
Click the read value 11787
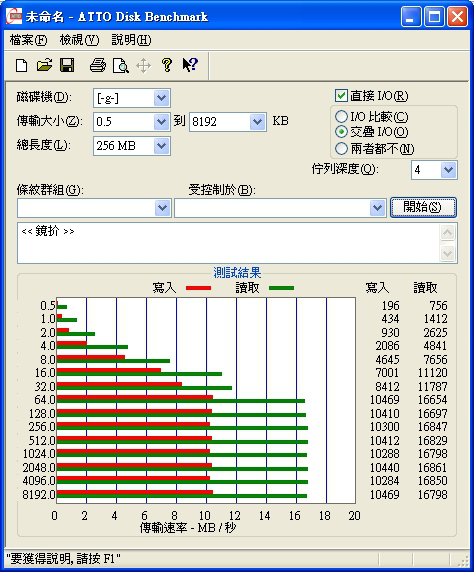click(x=432, y=386)
